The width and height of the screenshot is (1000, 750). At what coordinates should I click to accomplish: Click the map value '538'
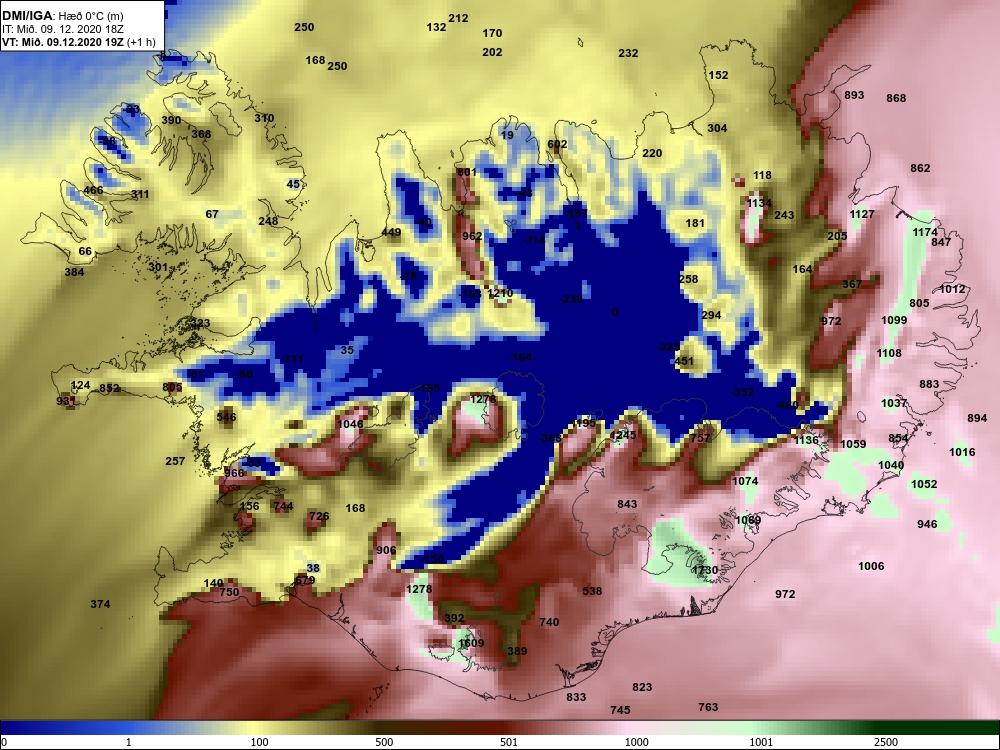pyautogui.click(x=592, y=591)
